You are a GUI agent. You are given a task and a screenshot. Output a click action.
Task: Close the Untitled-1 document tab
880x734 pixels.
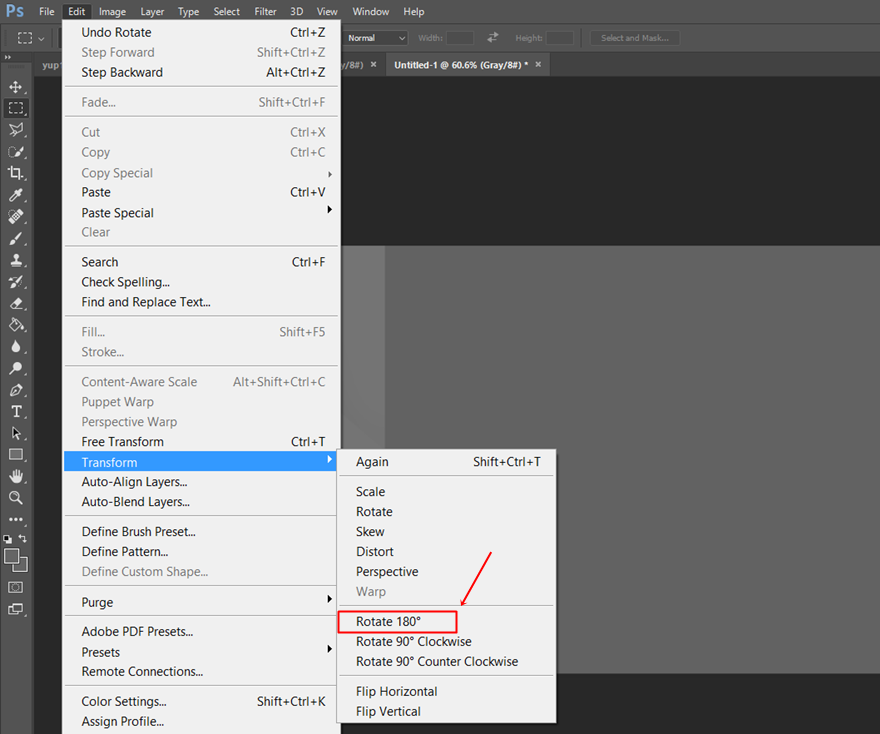538,65
